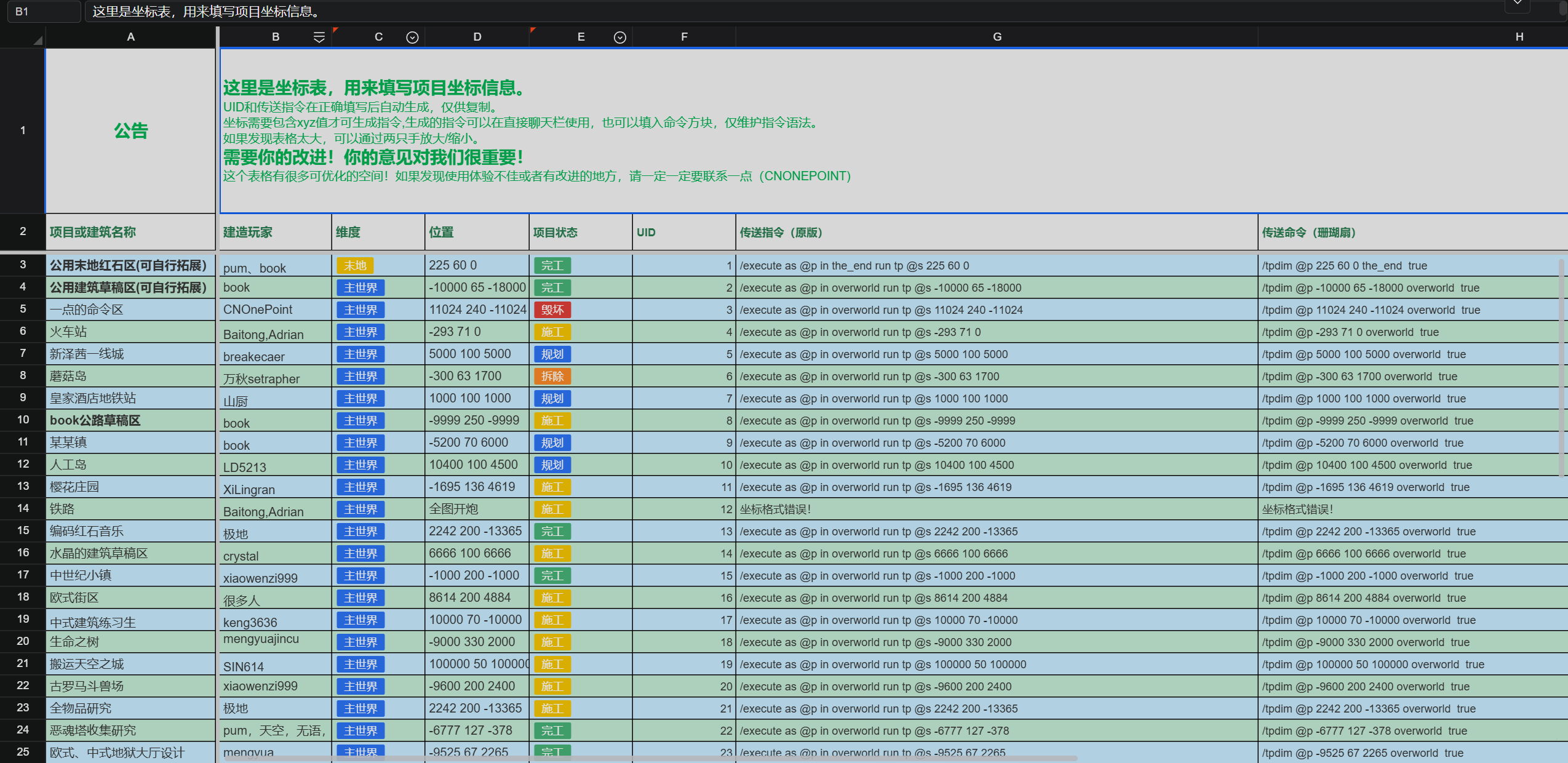Viewport: 1568px width, 763px height.
Task: Open the 拆除 status dropdown chip
Action: [552, 376]
